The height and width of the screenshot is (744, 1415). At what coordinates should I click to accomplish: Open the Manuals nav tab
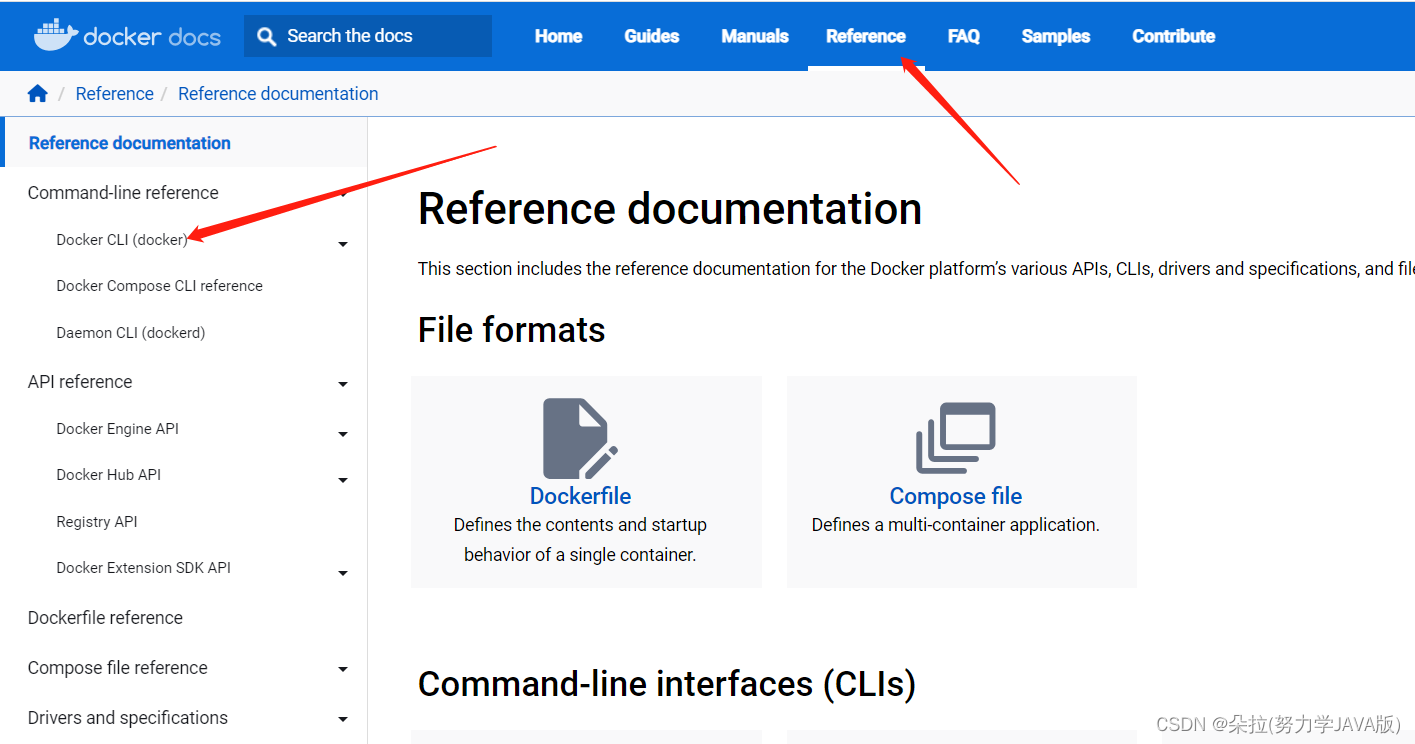[x=755, y=36]
